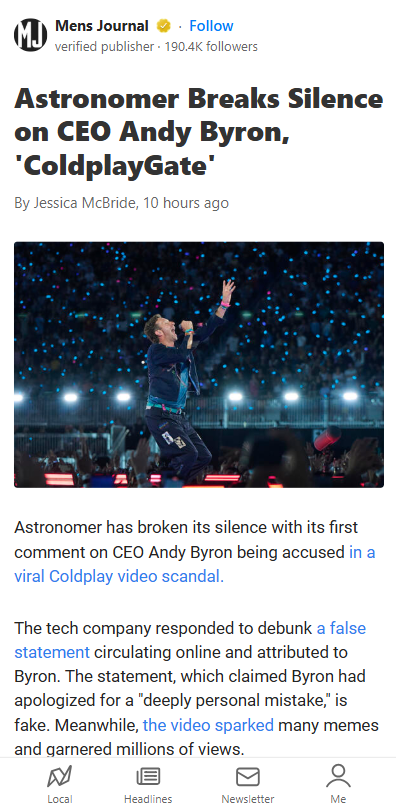Open the 'in a viral Coldplay video scandal' link
This screenshot has width=396, height=809.
click(195, 564)
